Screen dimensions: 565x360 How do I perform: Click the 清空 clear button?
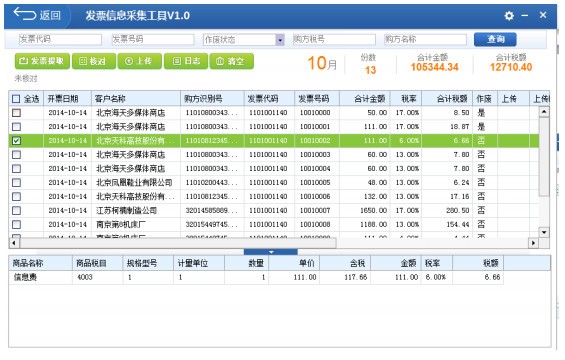point(232,61)
